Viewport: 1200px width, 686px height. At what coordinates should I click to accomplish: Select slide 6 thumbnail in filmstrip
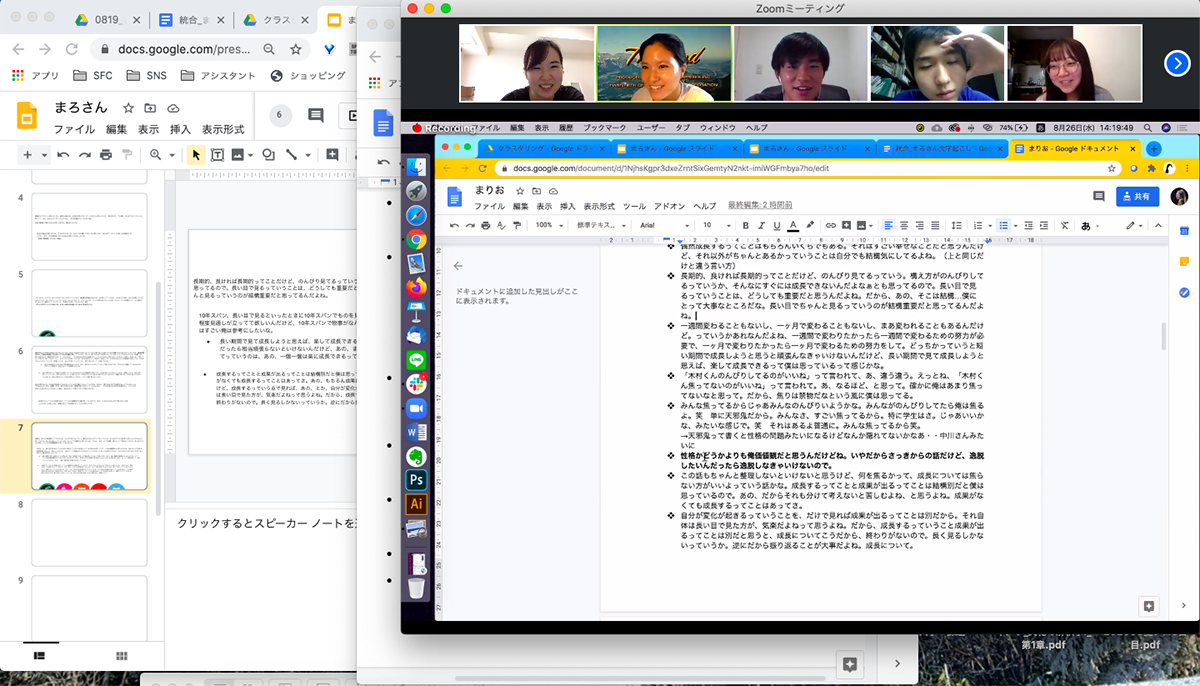click(89, 379)
